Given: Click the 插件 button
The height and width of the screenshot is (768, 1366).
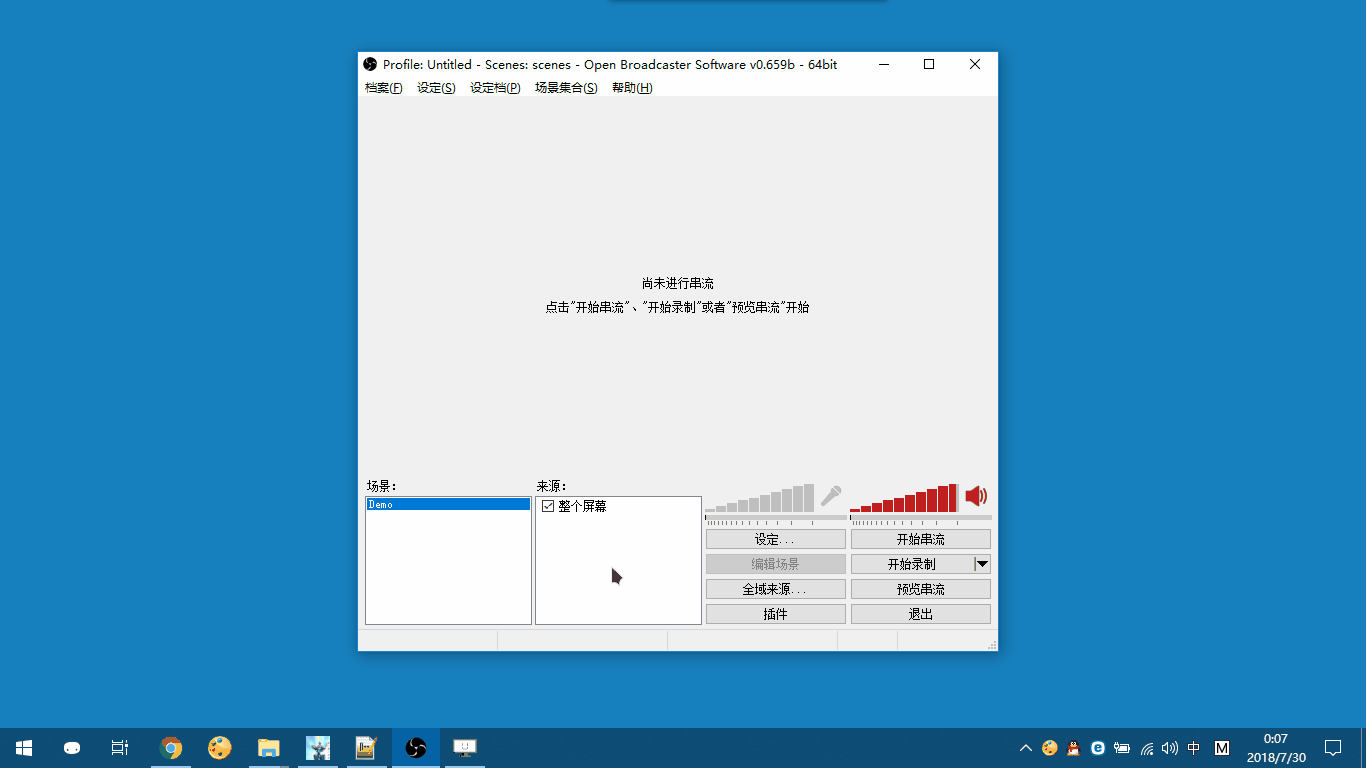Looking at the screenshot, I should point(776,614).
